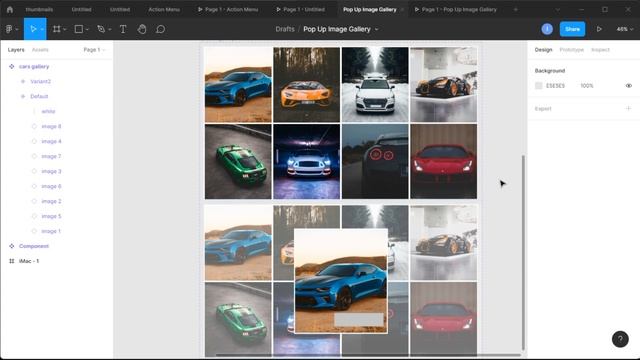
Task: Edit the background hex value E5E5E5
Action: point(556,86)
